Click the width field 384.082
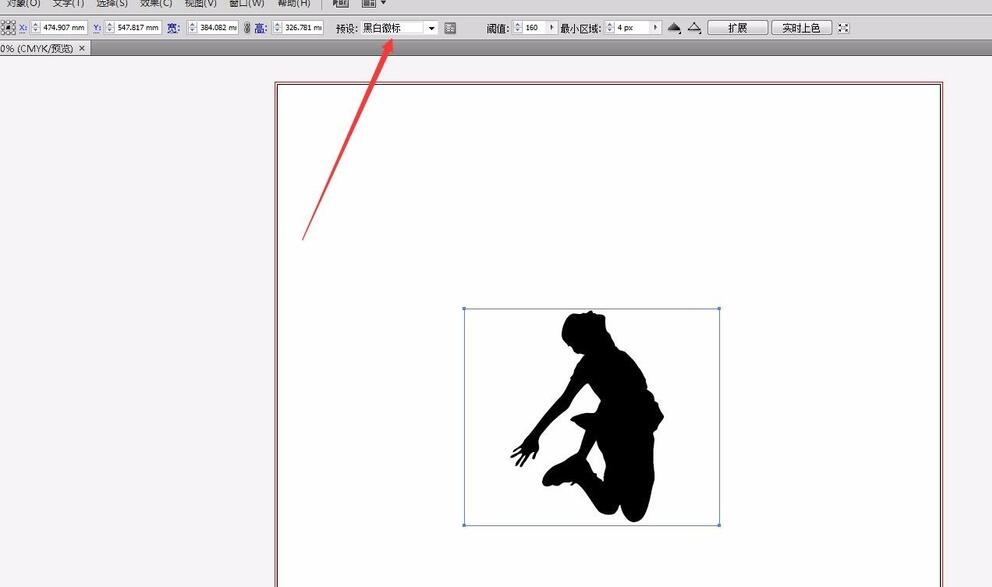Viewport: 992px width, 587px height. [218, 28]
